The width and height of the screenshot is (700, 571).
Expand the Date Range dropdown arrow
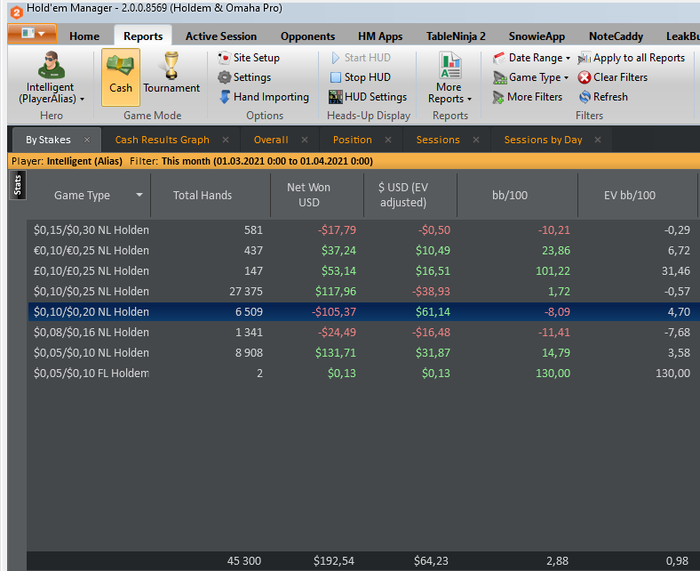coord(568,58)
